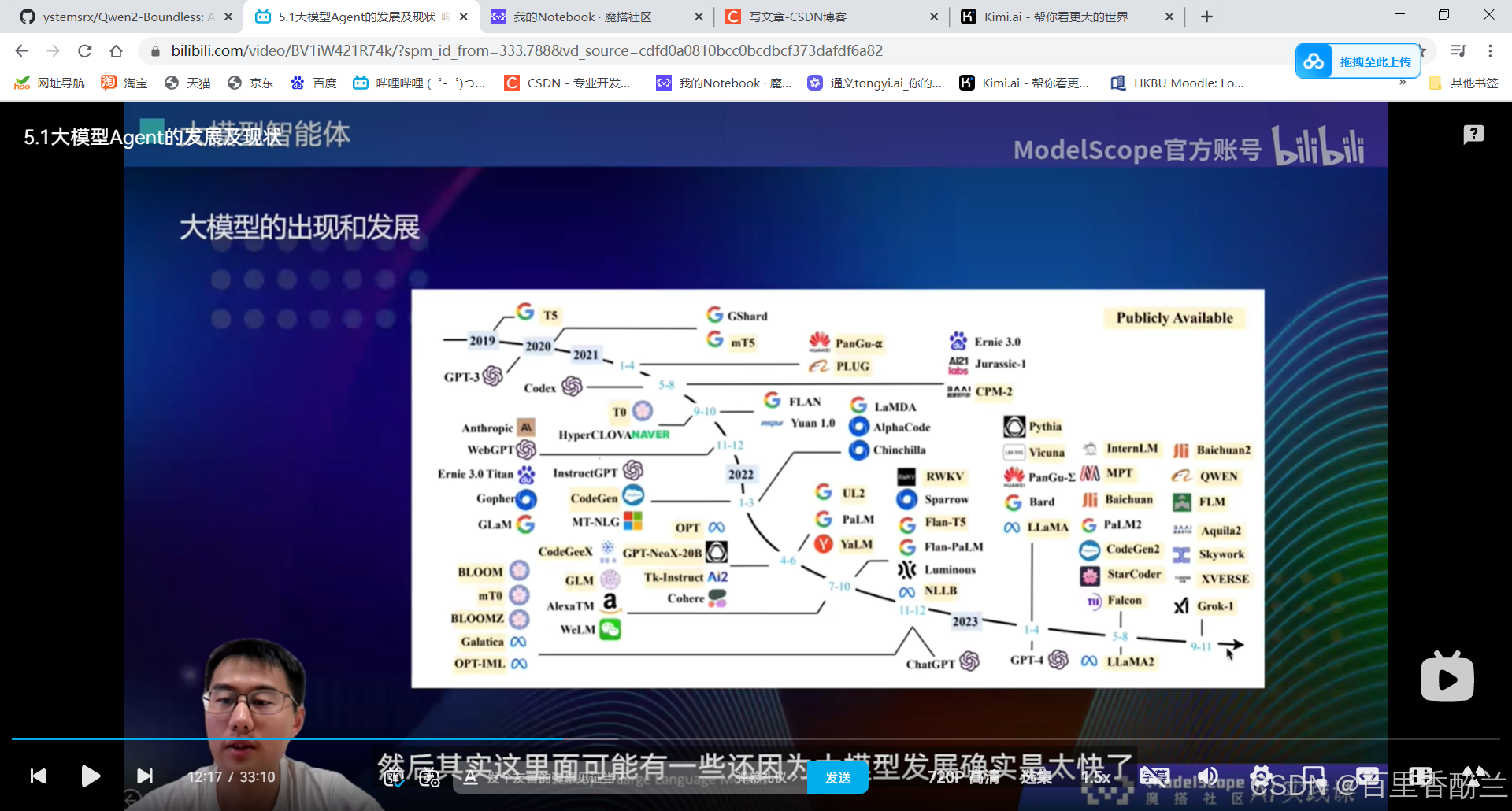Skip to the previous video
The height and width of the screenshot is (811, 1512).
38,776
